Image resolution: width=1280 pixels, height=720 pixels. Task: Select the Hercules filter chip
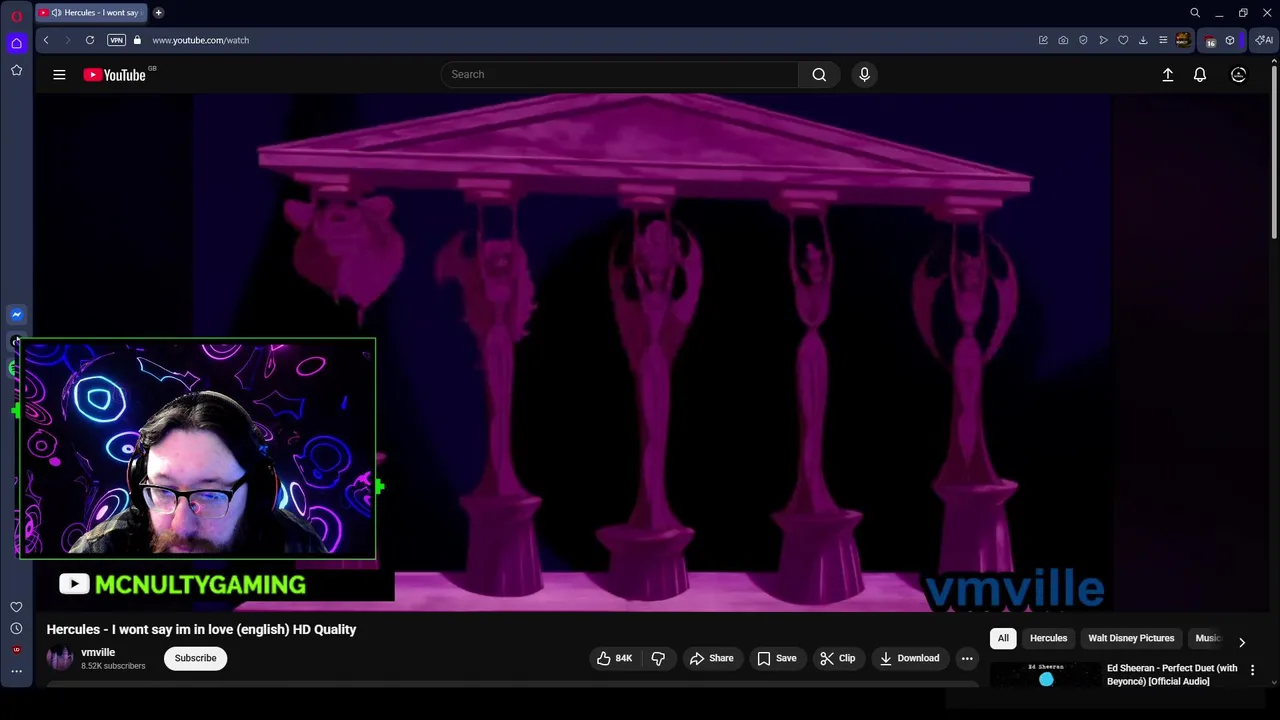pyautogui.click(x=1048, y=638)
